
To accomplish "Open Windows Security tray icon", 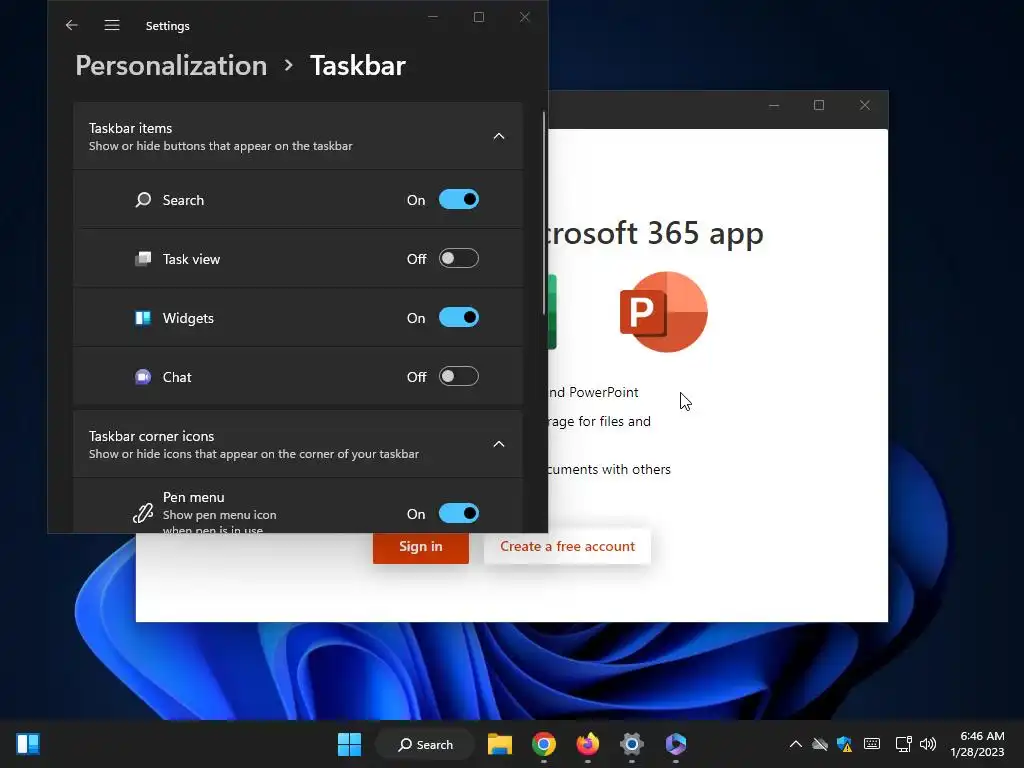I will (x=844, y=744).
